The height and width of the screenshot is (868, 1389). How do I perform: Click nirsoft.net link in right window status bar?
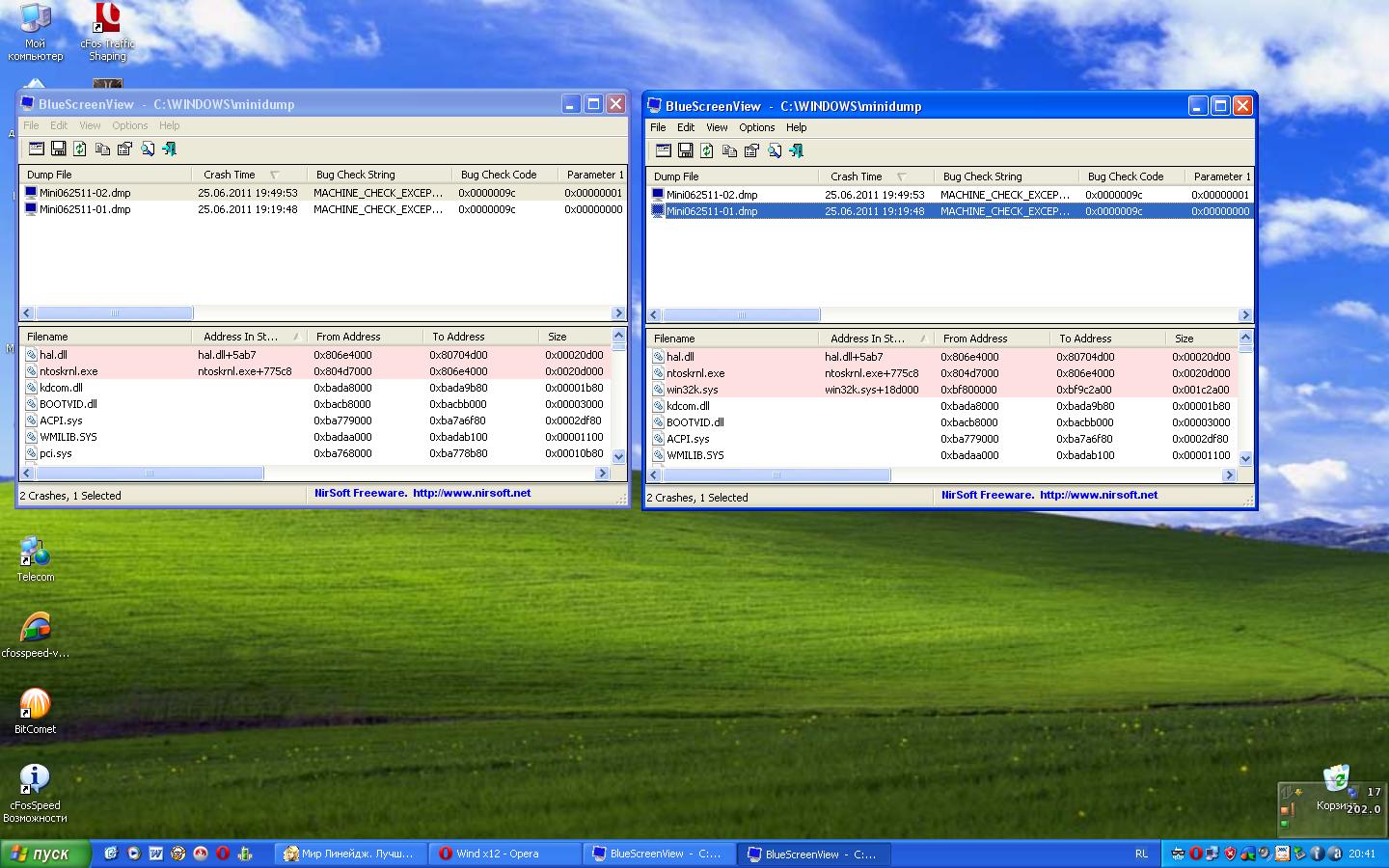click(1098, 495)
